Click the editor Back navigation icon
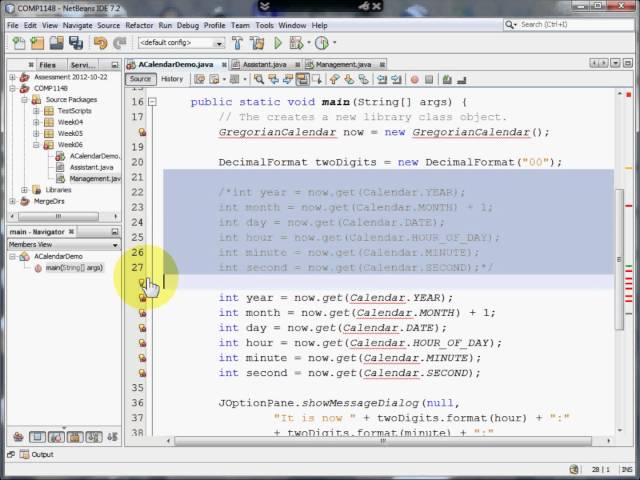This screenshot has height=480, width=640. (x=214, y=79)
